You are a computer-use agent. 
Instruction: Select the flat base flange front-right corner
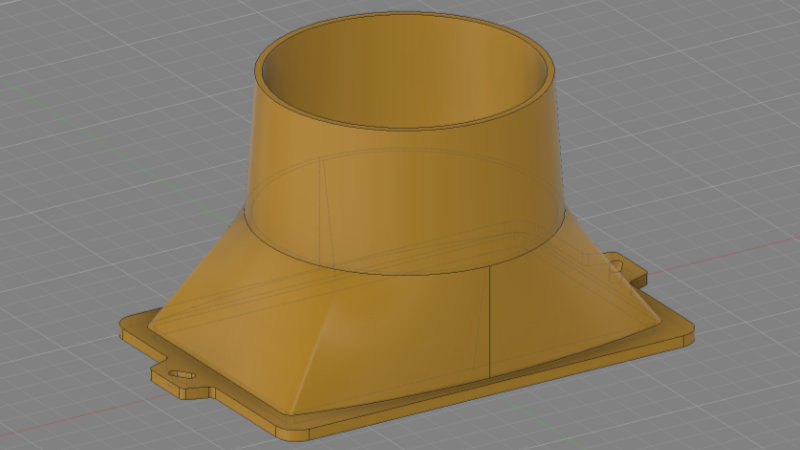point(679,332)
